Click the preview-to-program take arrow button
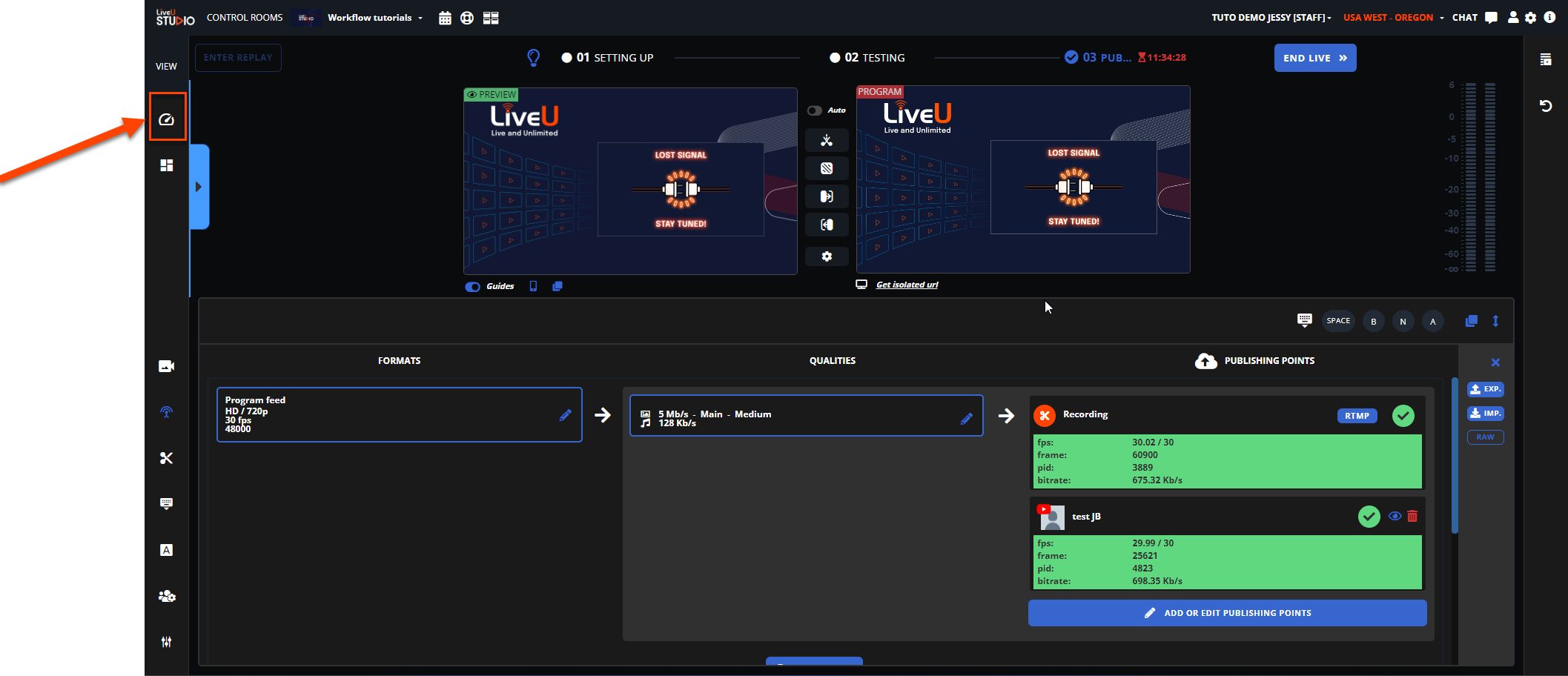This screenshot has height=676, width=1568. (x=827, y=196)
